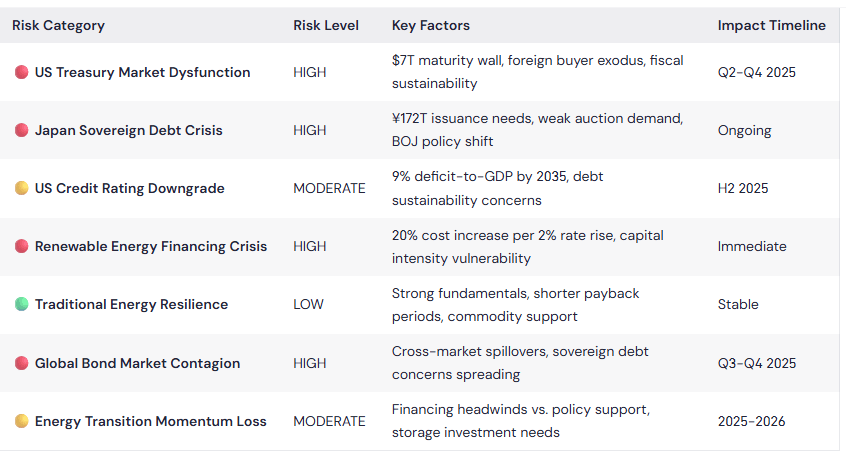Click the LOW risk level label
The height and width of the screenshot is (459, 846).
[308, 304]
